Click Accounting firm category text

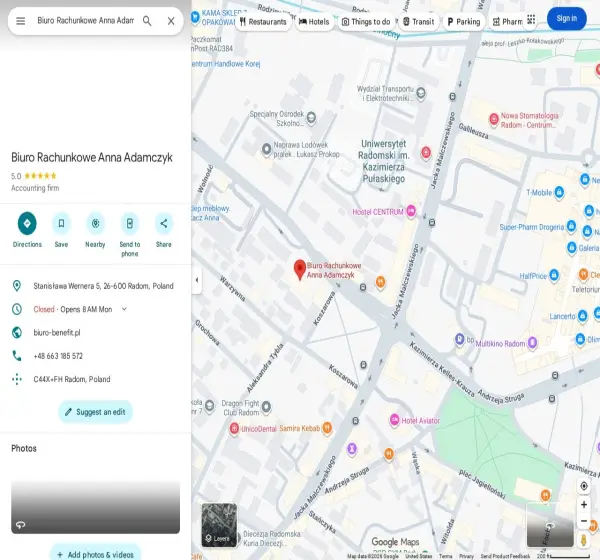35,188
